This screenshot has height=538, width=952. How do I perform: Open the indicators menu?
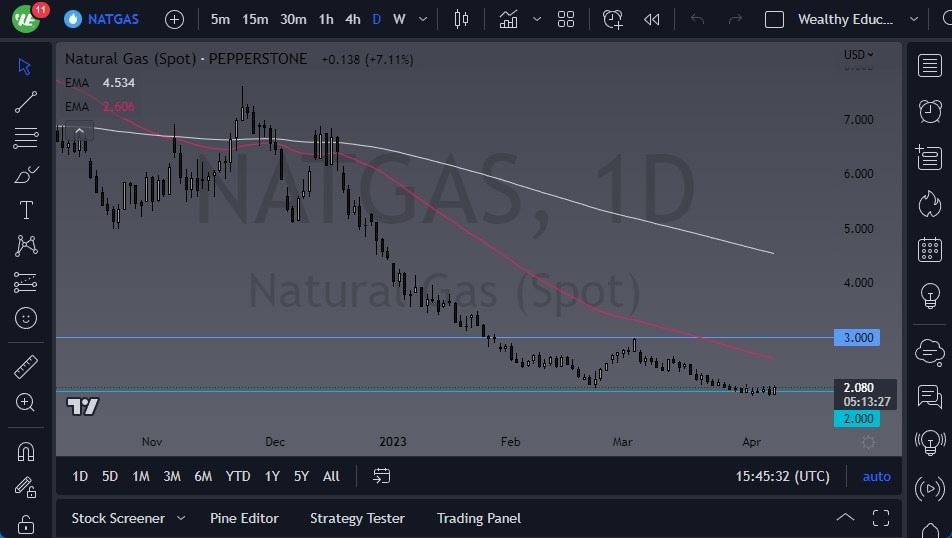coord(509,19)
